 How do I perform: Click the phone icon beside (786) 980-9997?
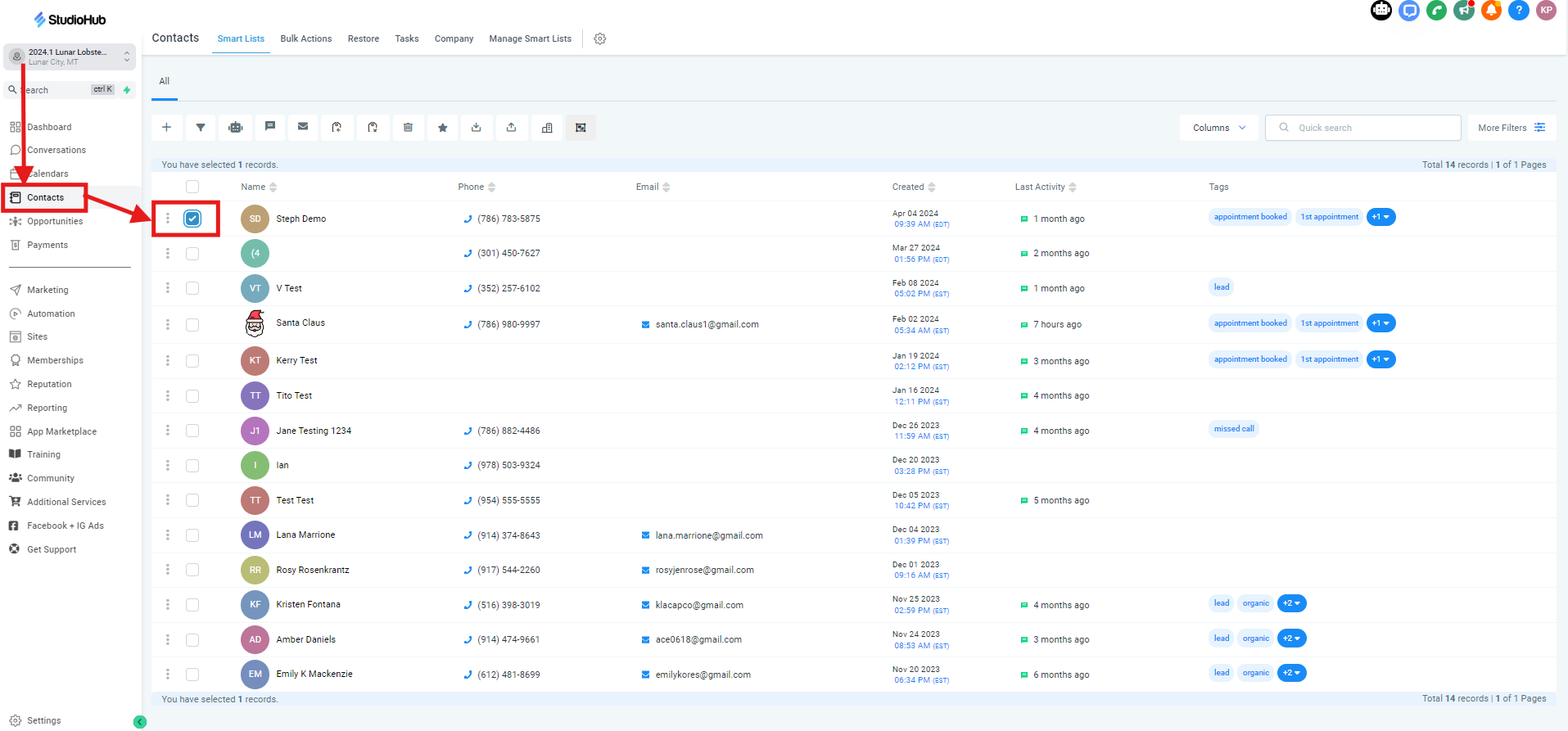click(468, 324)
